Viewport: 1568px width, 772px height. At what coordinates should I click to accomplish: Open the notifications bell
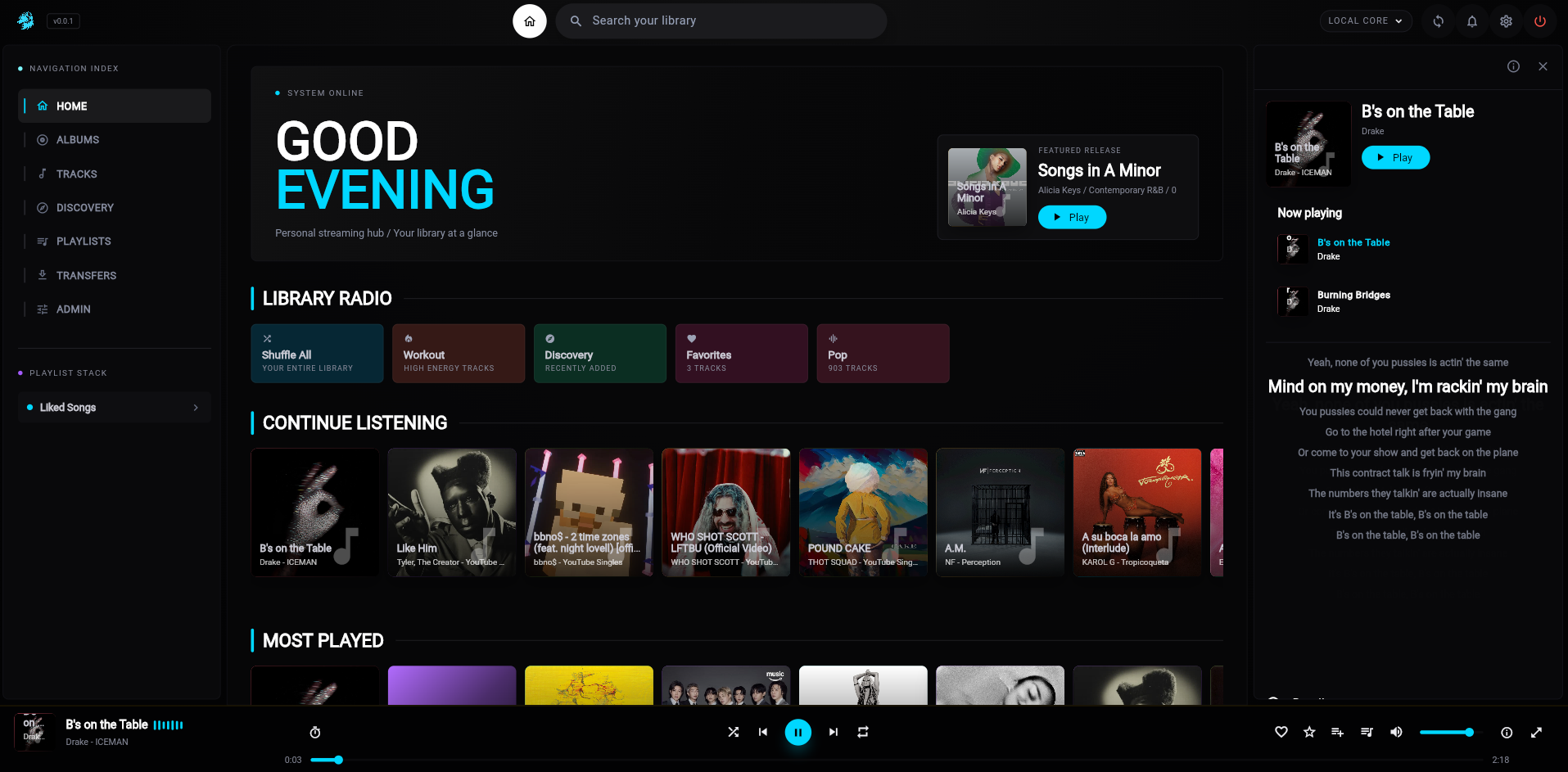click(x=1471, y=21)
